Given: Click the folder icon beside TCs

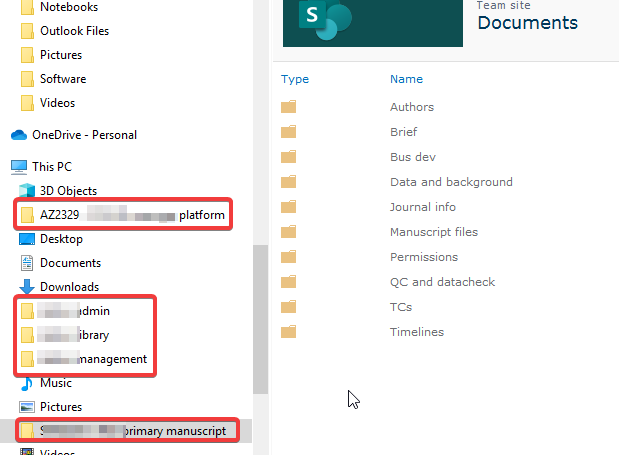Looking at the screenshot, I should pyautogui.click(x=289, y=307).
